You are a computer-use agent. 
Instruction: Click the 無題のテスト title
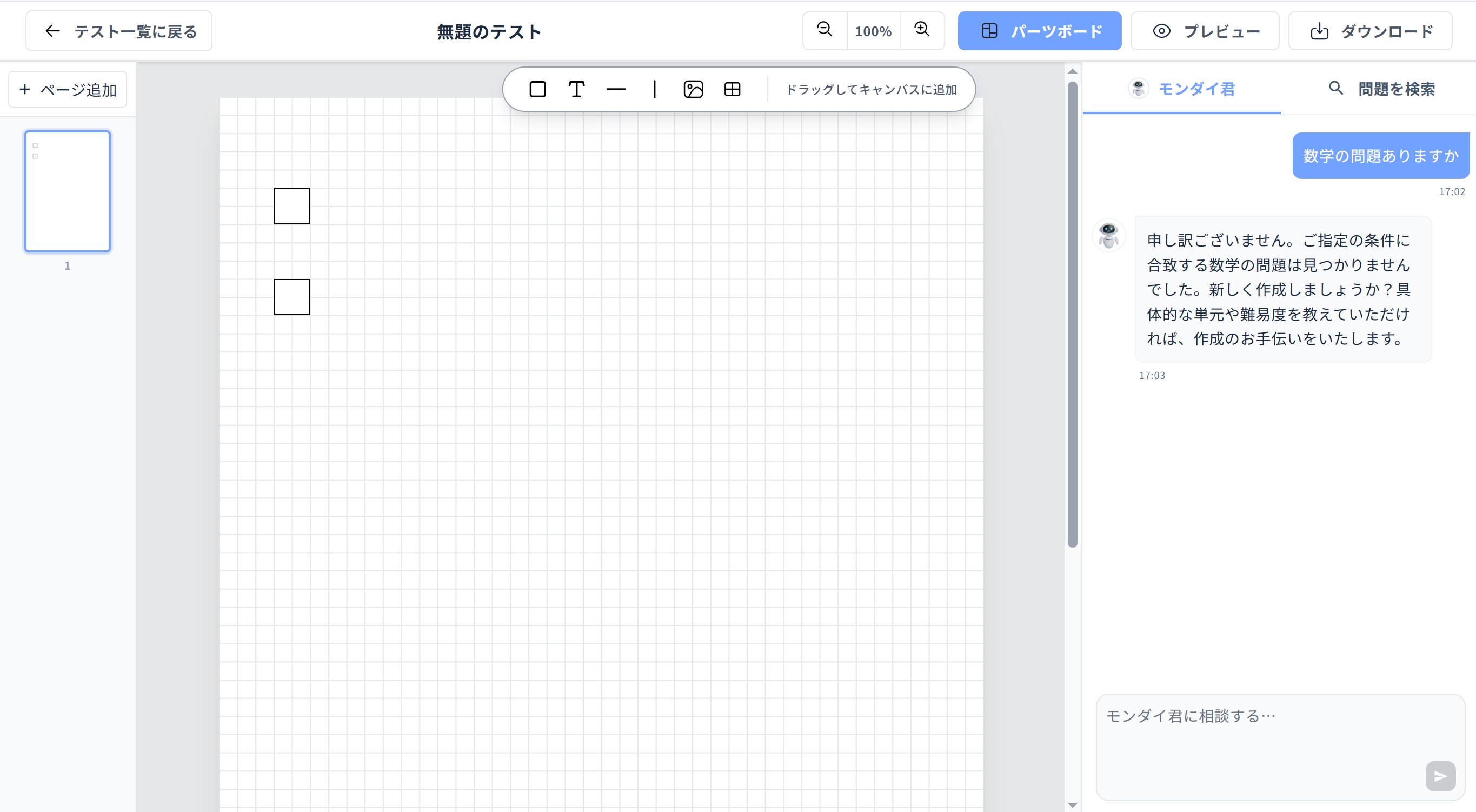489,31
